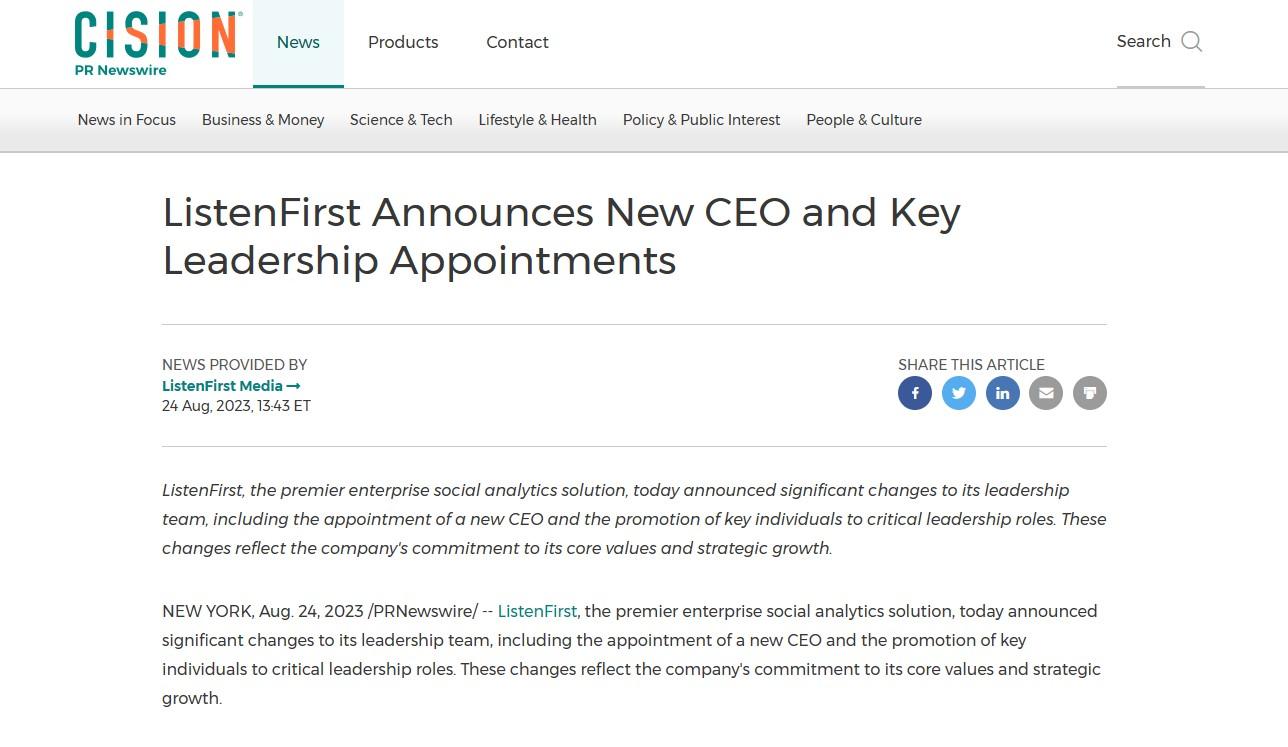Viewport: 1288px width, 747px height.
Task: Expand News in Focus category
Action: (x=127, y=120)
